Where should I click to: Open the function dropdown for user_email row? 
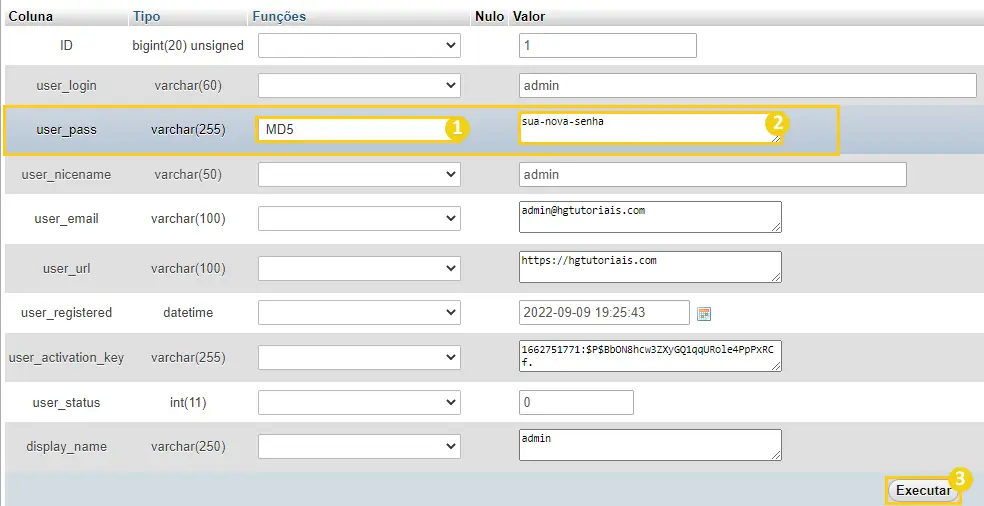[359, 218]
